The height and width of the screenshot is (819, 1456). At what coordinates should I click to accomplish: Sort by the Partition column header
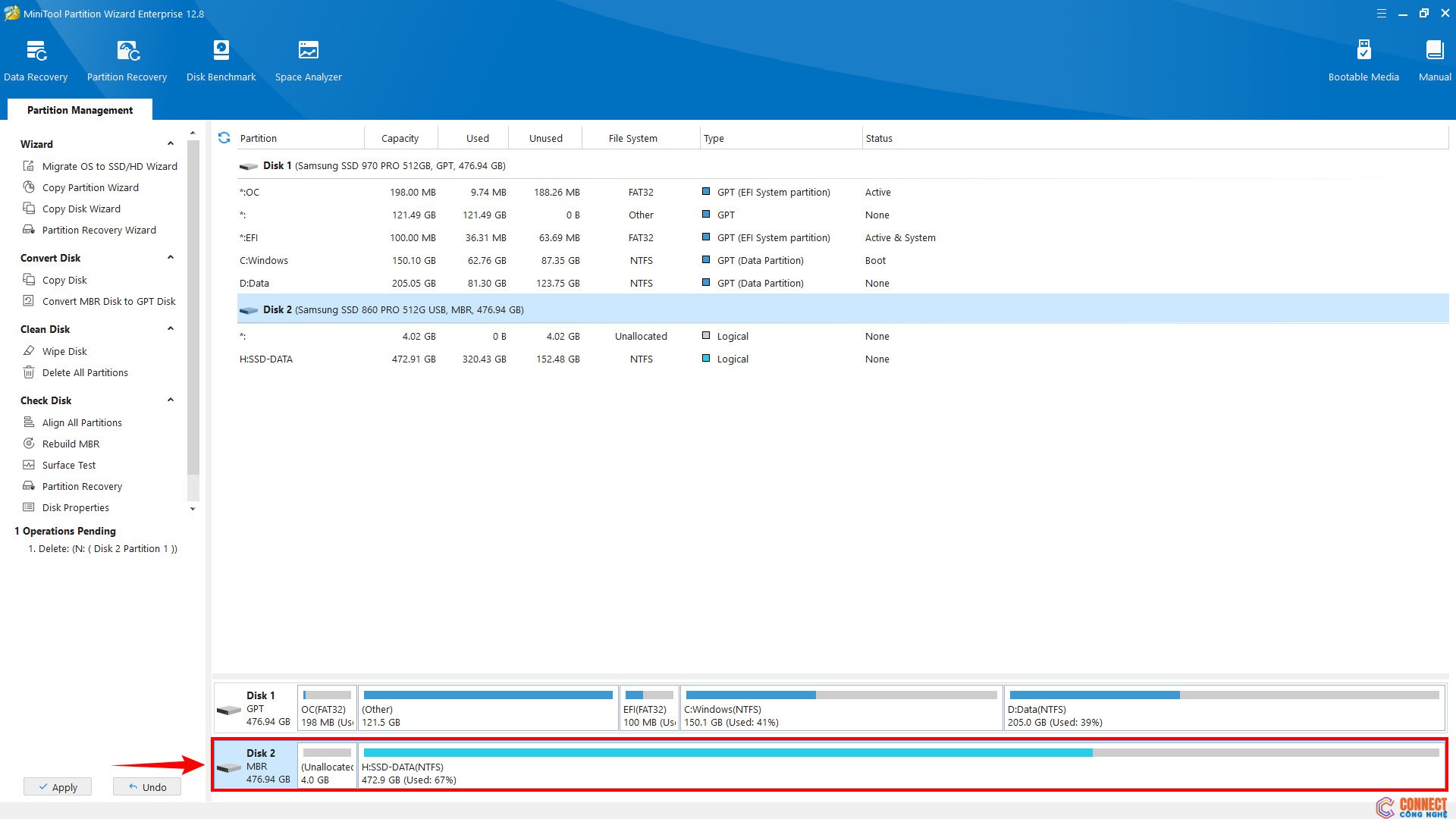300,138
